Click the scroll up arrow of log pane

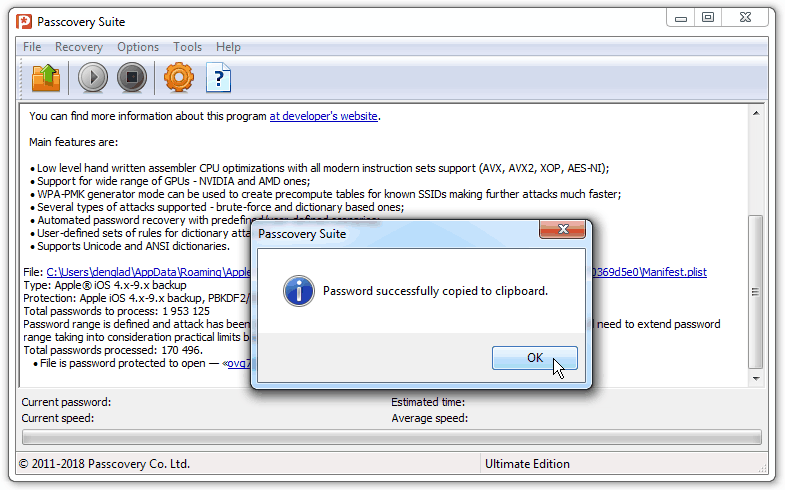(756, 114)
